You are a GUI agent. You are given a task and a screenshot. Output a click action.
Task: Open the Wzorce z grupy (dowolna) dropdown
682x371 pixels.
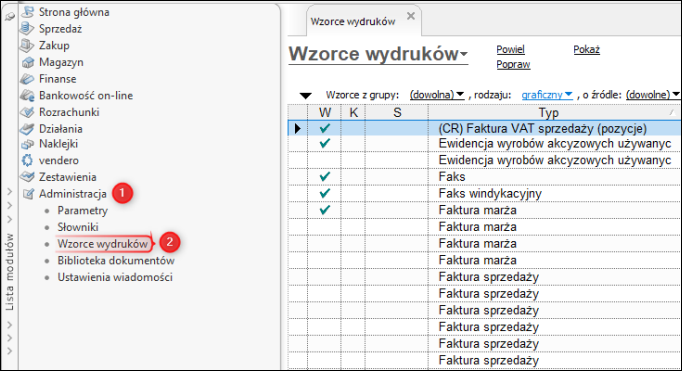coord(437,95)
